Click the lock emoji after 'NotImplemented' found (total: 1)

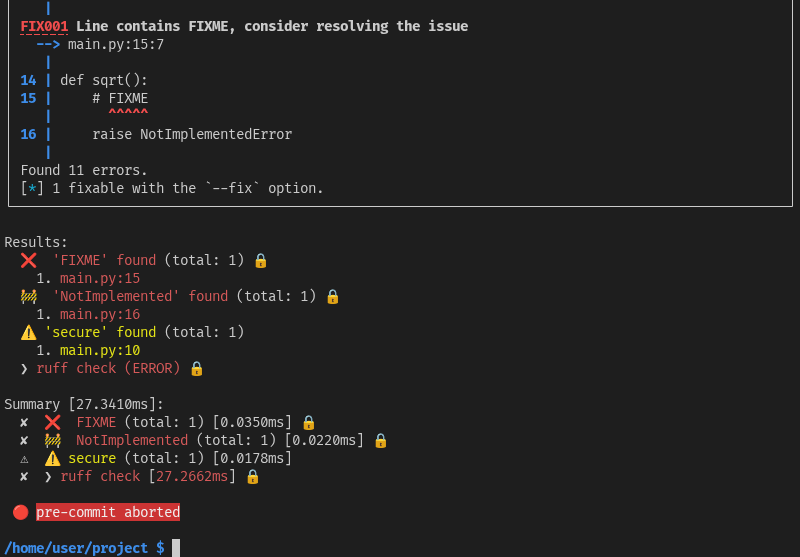click(x=333, y=296)
